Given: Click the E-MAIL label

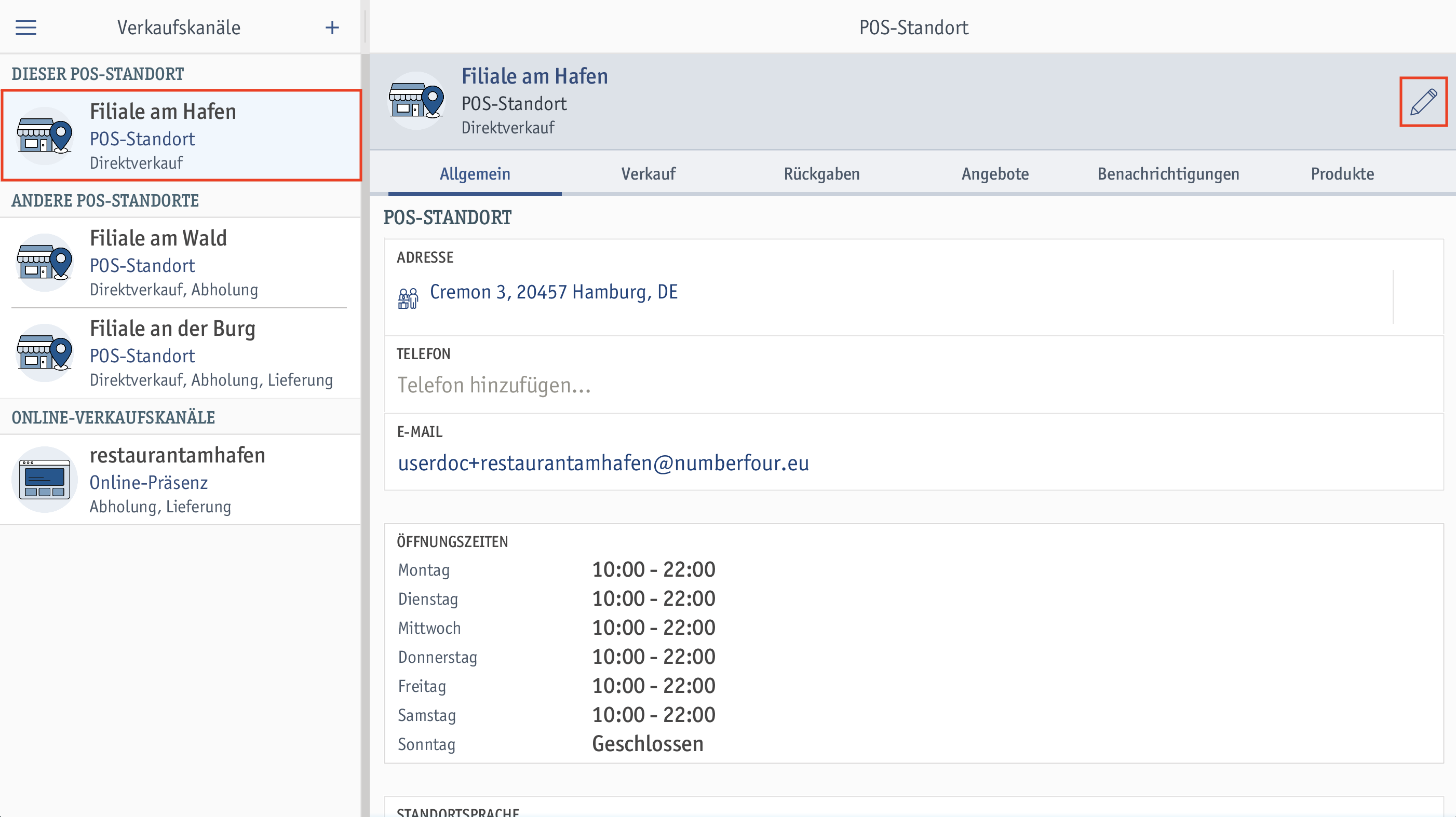Looking at the screenshot, I should pyautogui.click(x=420, y=432).
